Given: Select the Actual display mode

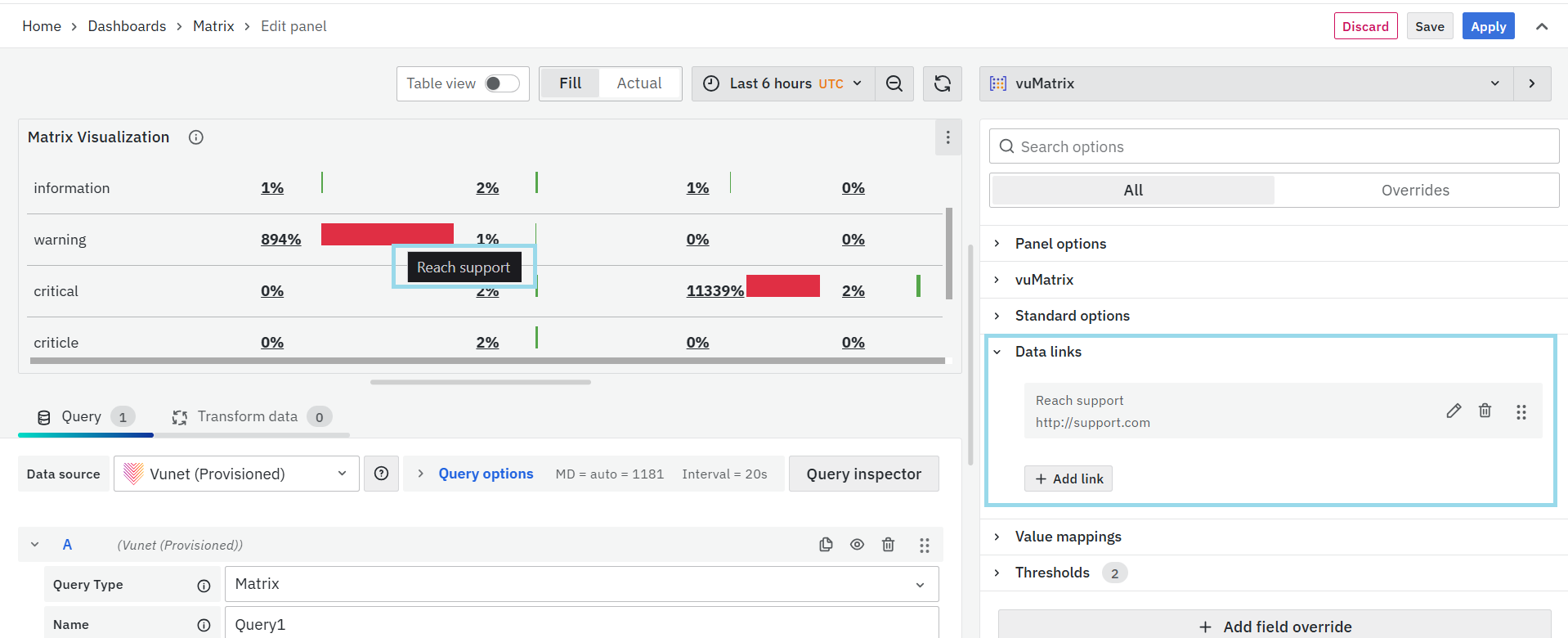Looking at the screenshot, I should 638,83.
